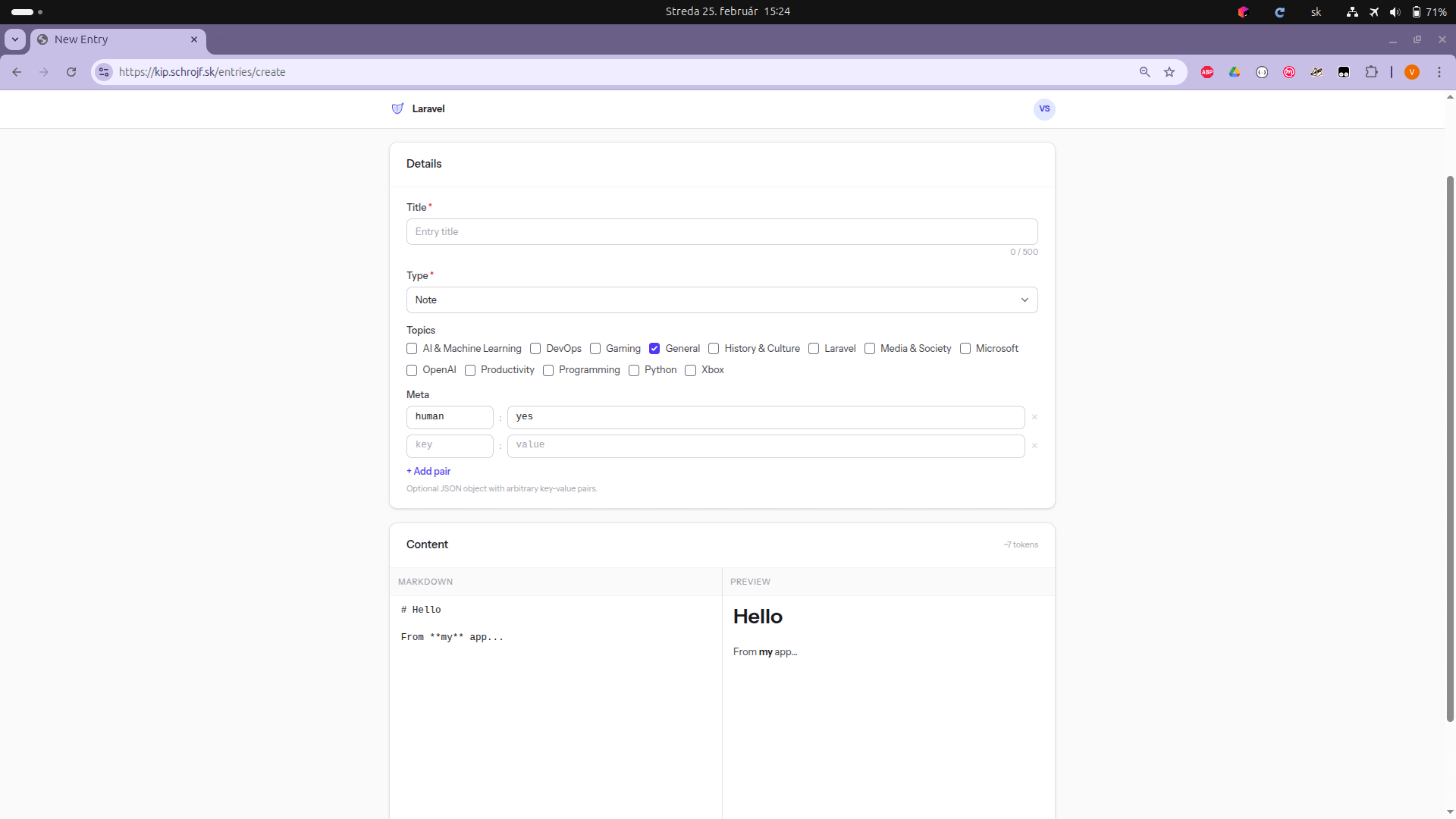This screenshot has height=819, width=1456.
Task: Focus the empty meta value field
Action: [766, 446]
